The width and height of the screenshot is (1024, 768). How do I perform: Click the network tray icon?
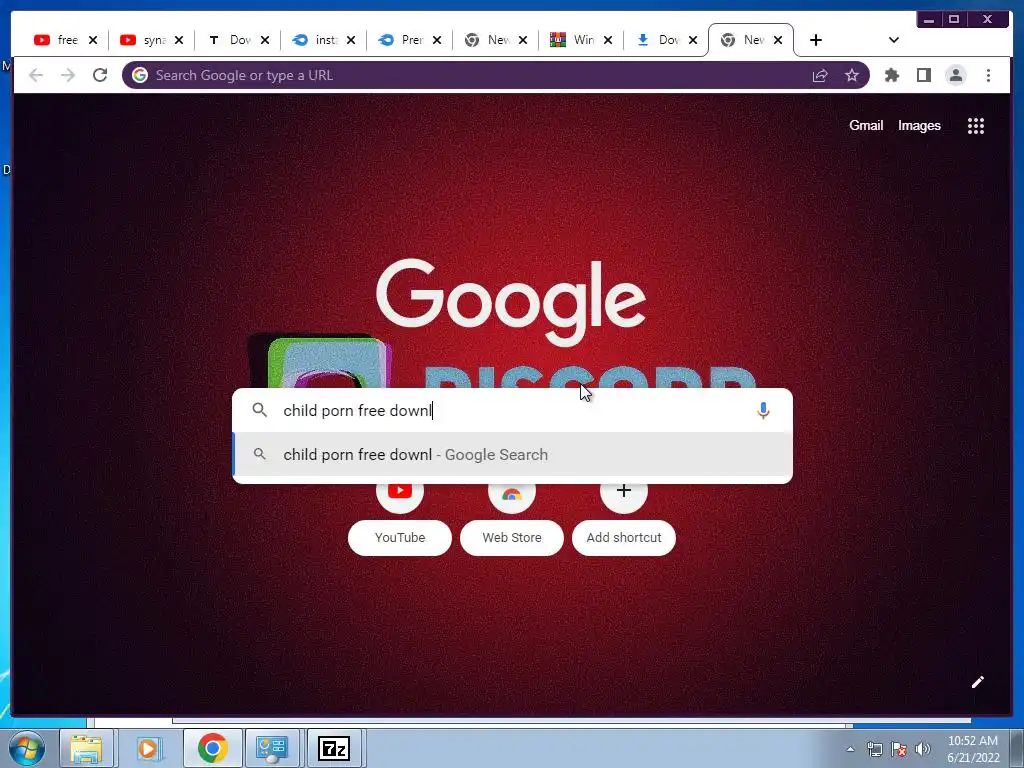(x=874, y=749)
